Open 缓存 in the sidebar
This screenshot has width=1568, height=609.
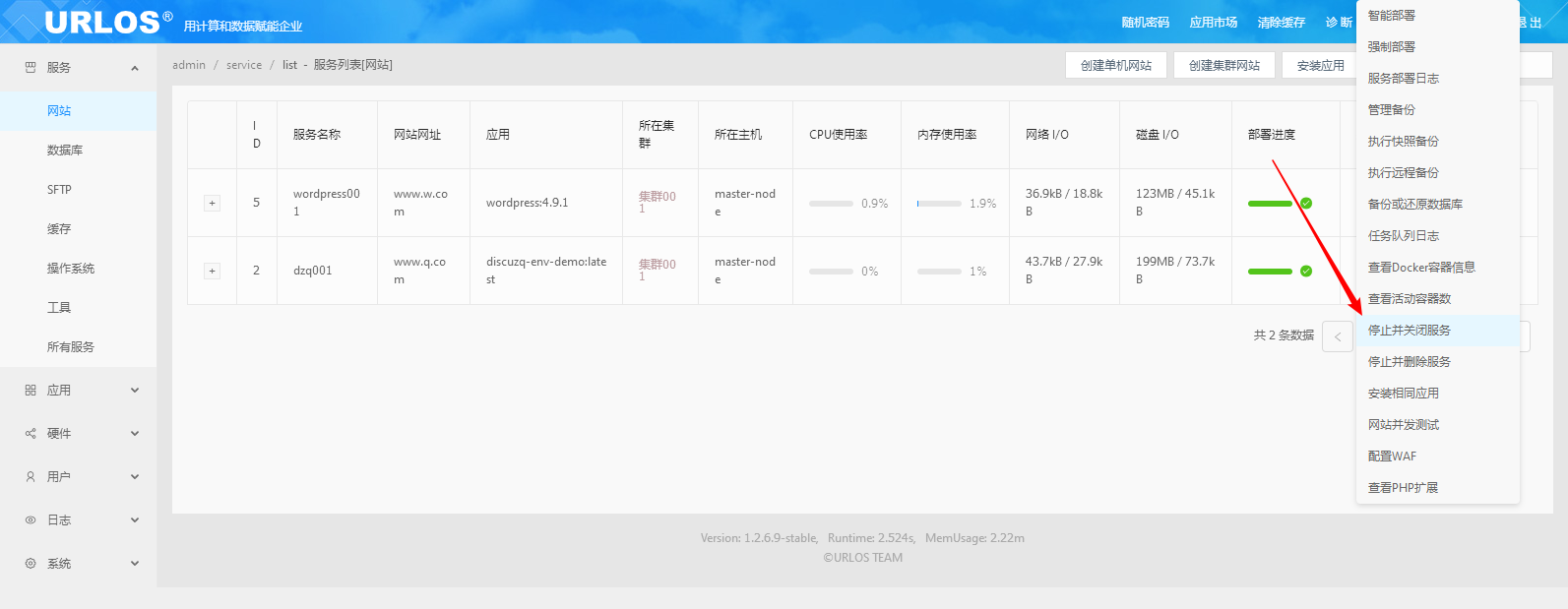coord(78,229)
